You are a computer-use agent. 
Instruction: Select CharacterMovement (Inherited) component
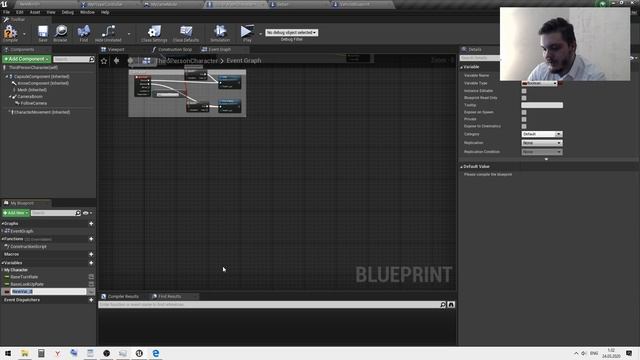[x=42, y=112]
